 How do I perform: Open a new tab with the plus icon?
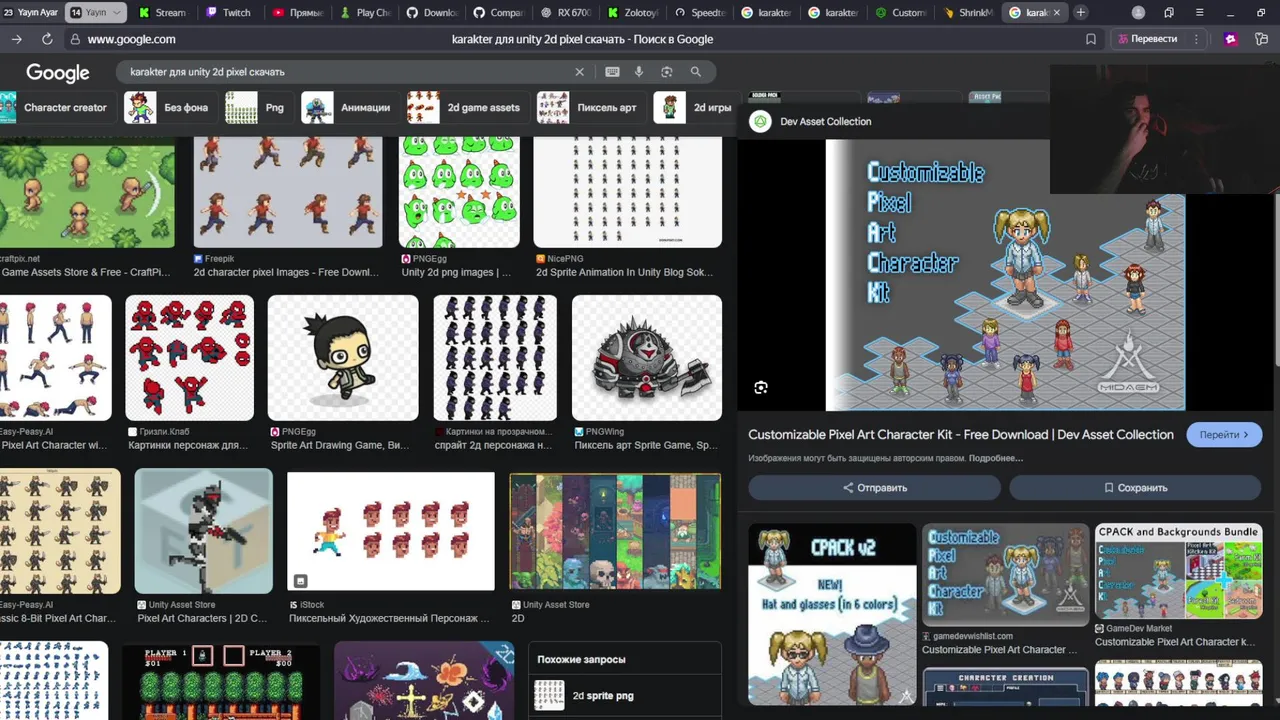tap(1081, 12)
